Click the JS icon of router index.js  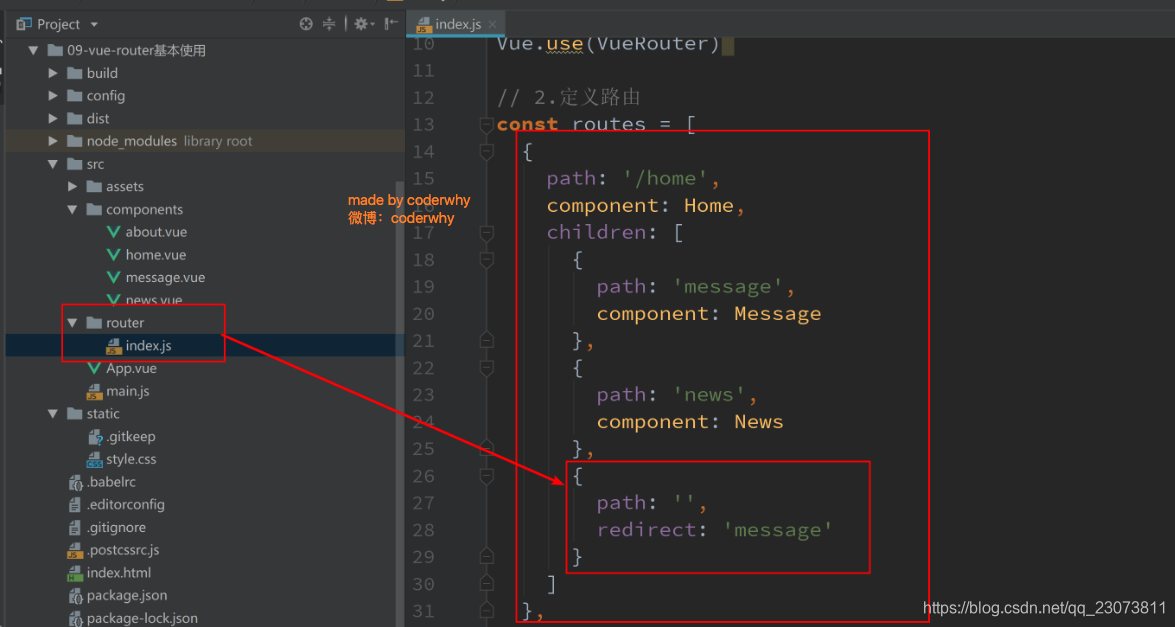[x=113, y=346]
